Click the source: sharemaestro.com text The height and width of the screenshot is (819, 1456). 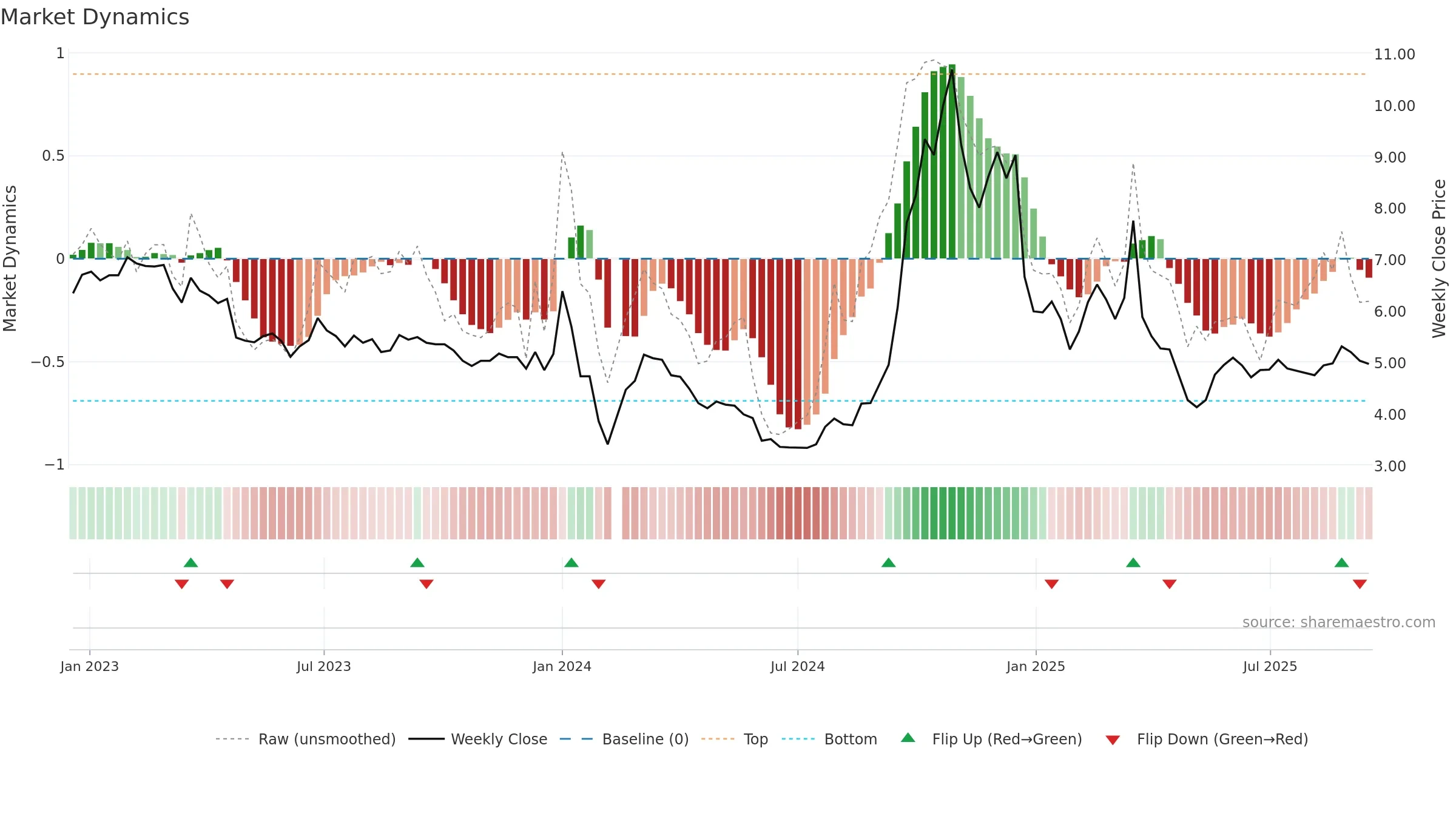pos(1339,622)
